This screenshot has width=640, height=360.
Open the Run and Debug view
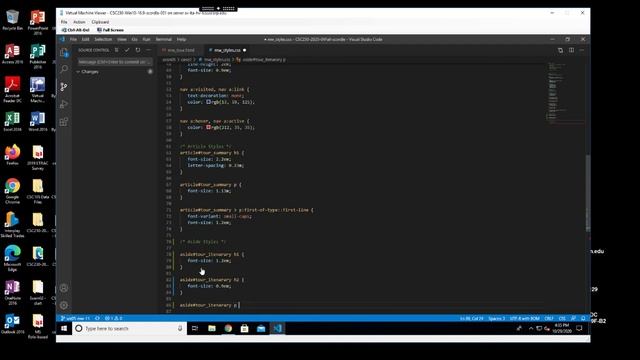tap(64, 104)
